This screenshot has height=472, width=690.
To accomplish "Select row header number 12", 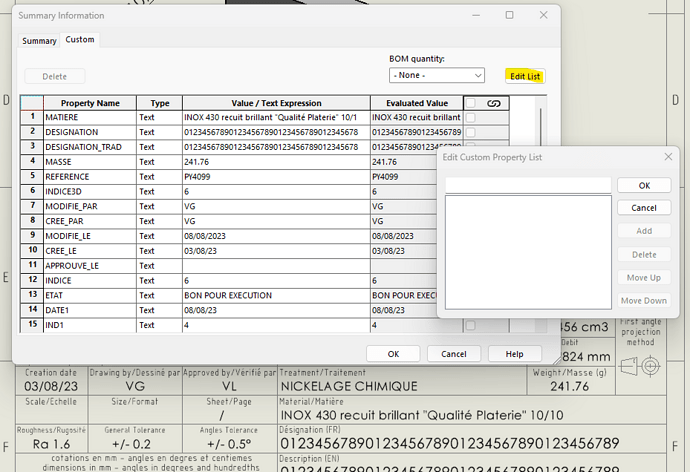I will (x=32, y=280).
